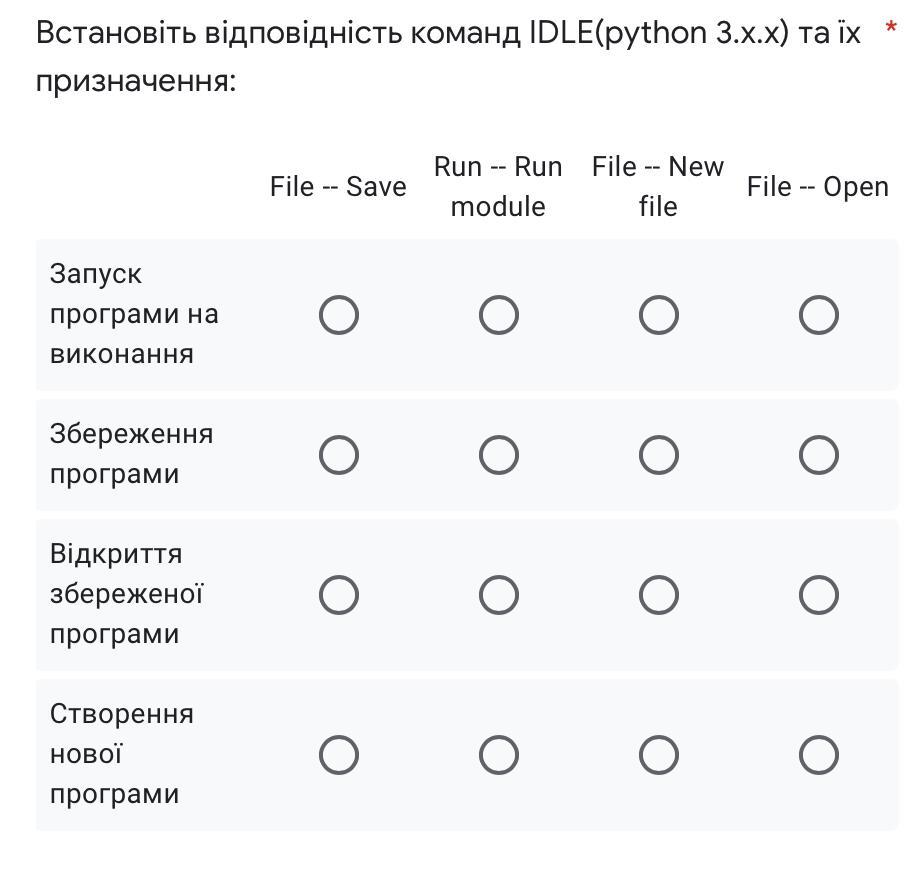This screenshot has width=921, height=878.
Task: Click the Run -- Run module column header
Action: coord(498,187)
